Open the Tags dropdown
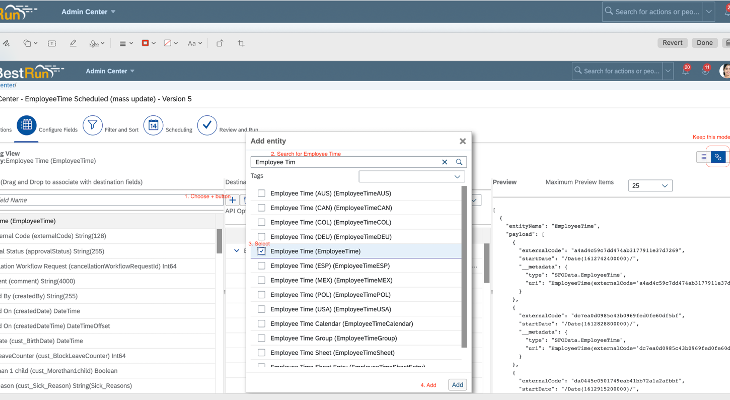This screenshot has height=400, width=730. coord(412,176)
